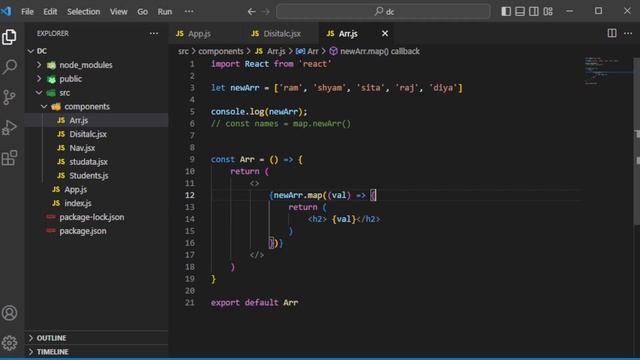Click the Arr.js breadcrumb
The width and height of the screenshot is (640, 360).
[x=270, y=51]
